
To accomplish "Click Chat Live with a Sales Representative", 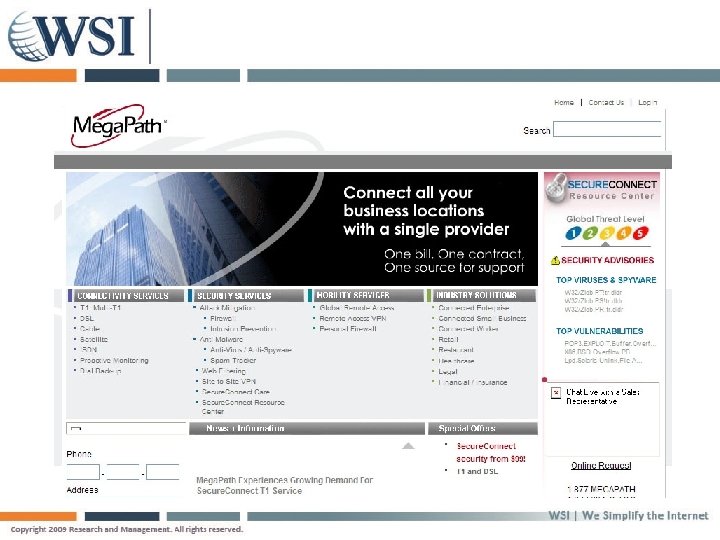I will (x=602, y=397).
